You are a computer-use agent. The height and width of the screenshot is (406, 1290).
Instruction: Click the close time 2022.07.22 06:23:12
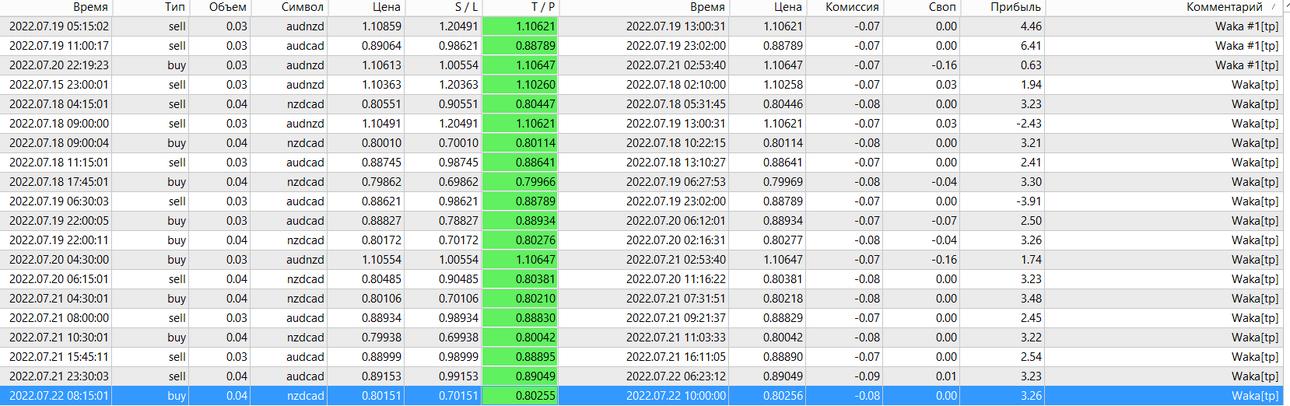click(677, 377)
